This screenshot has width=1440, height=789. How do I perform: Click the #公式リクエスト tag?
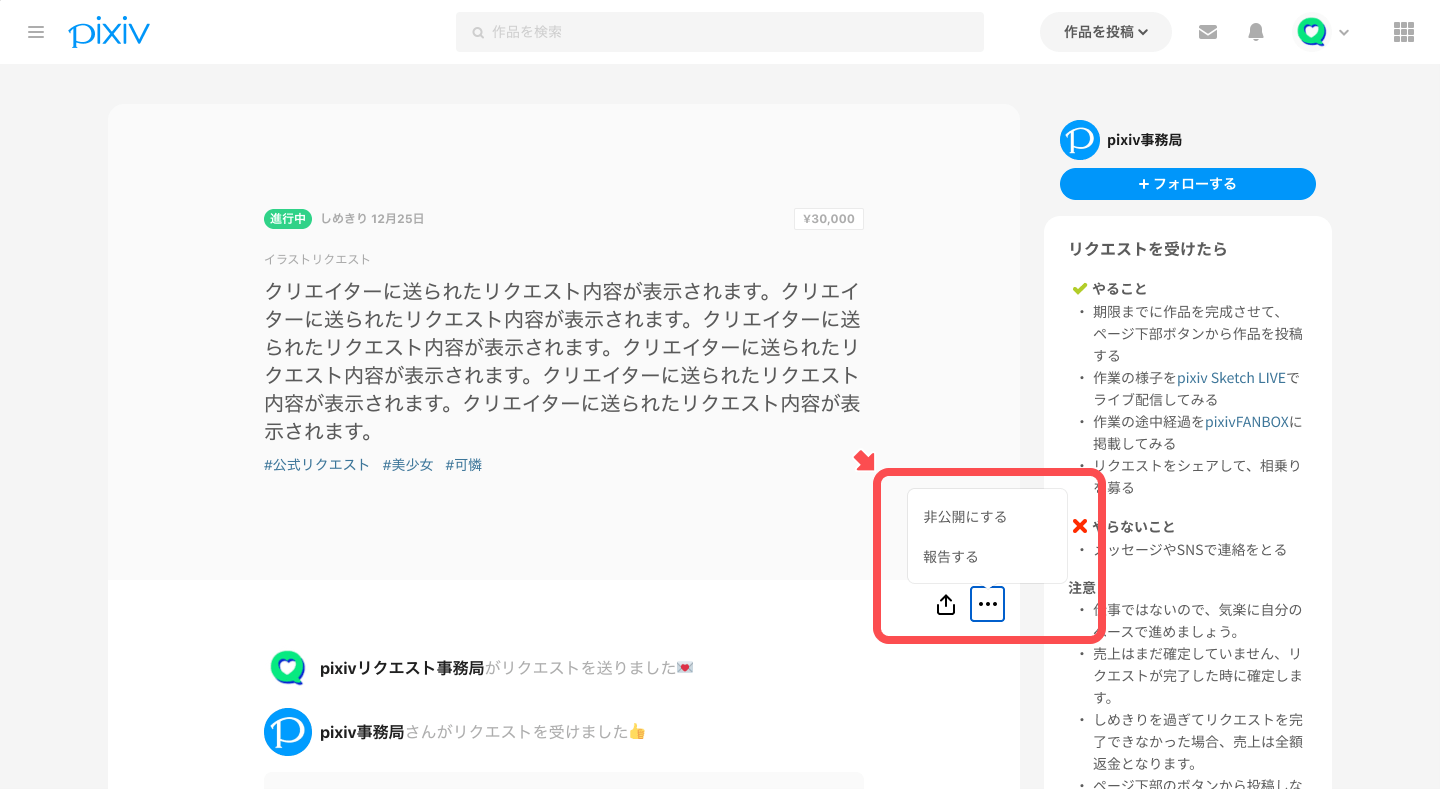point(317,465)
